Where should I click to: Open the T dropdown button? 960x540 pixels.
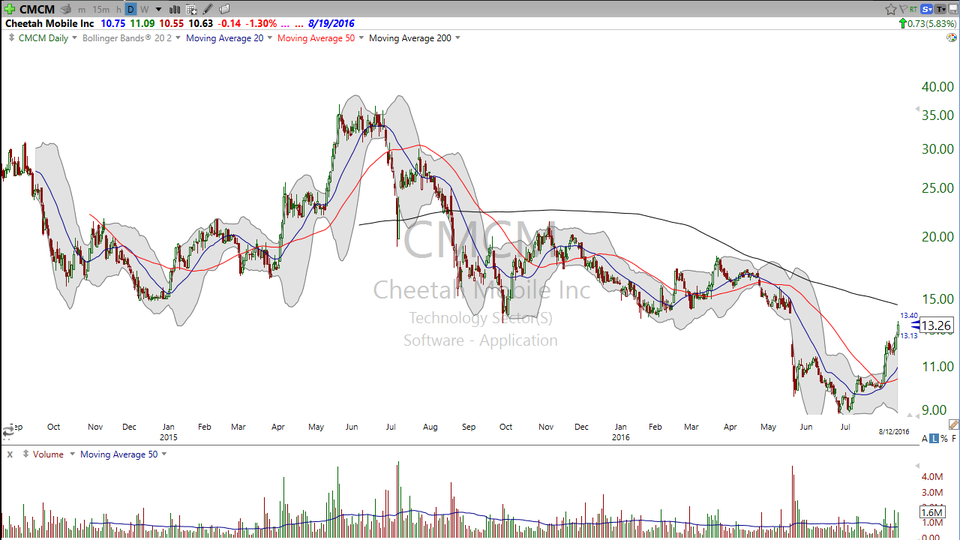pyautogui.click(x=940, y=9)
